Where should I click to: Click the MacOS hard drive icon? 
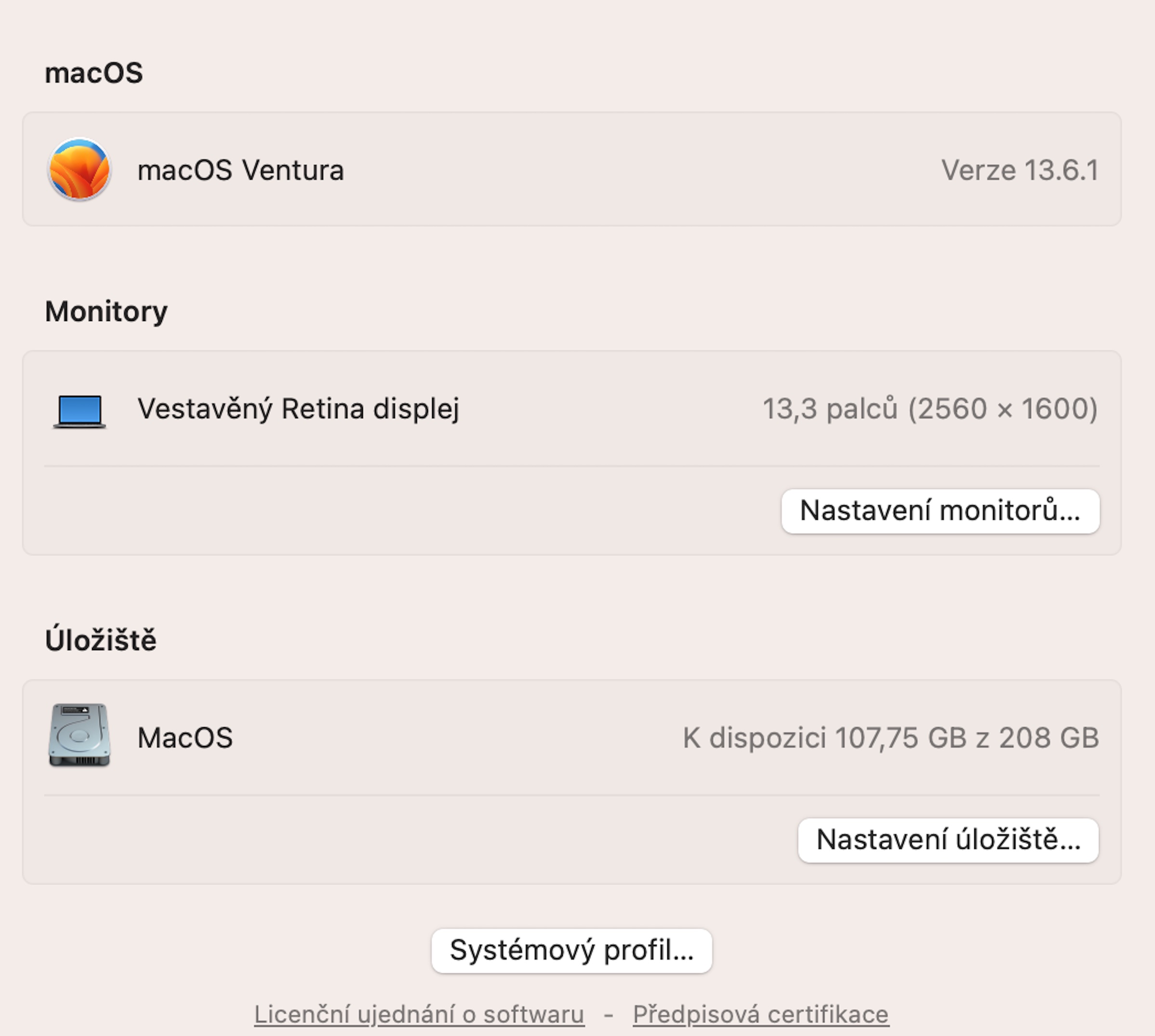coord(79,735)
